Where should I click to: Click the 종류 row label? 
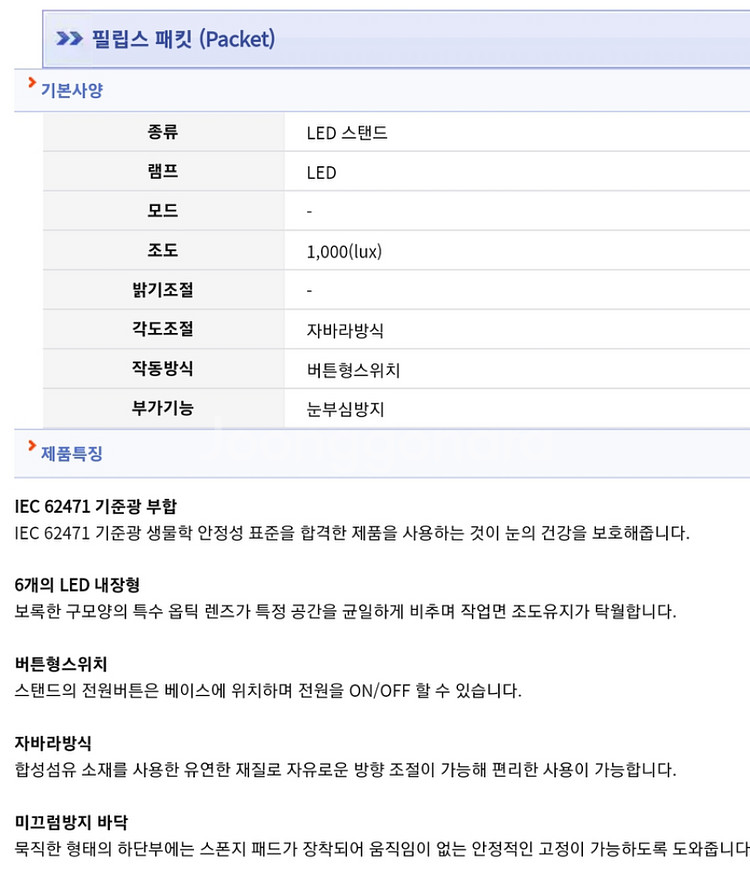point(163,132)
